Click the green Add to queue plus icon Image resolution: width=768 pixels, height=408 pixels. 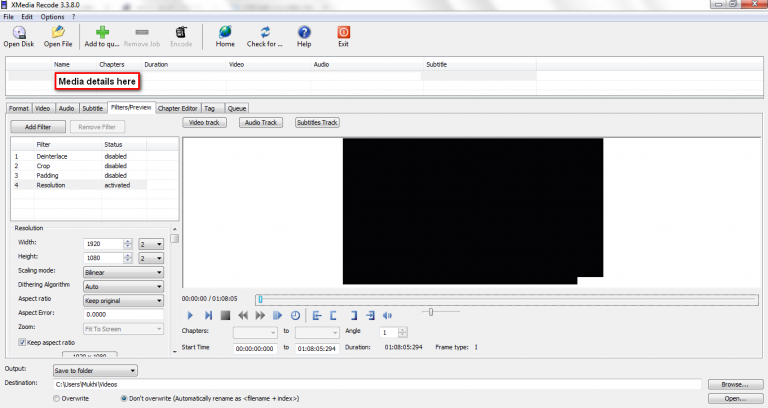[x=102, y=32]
